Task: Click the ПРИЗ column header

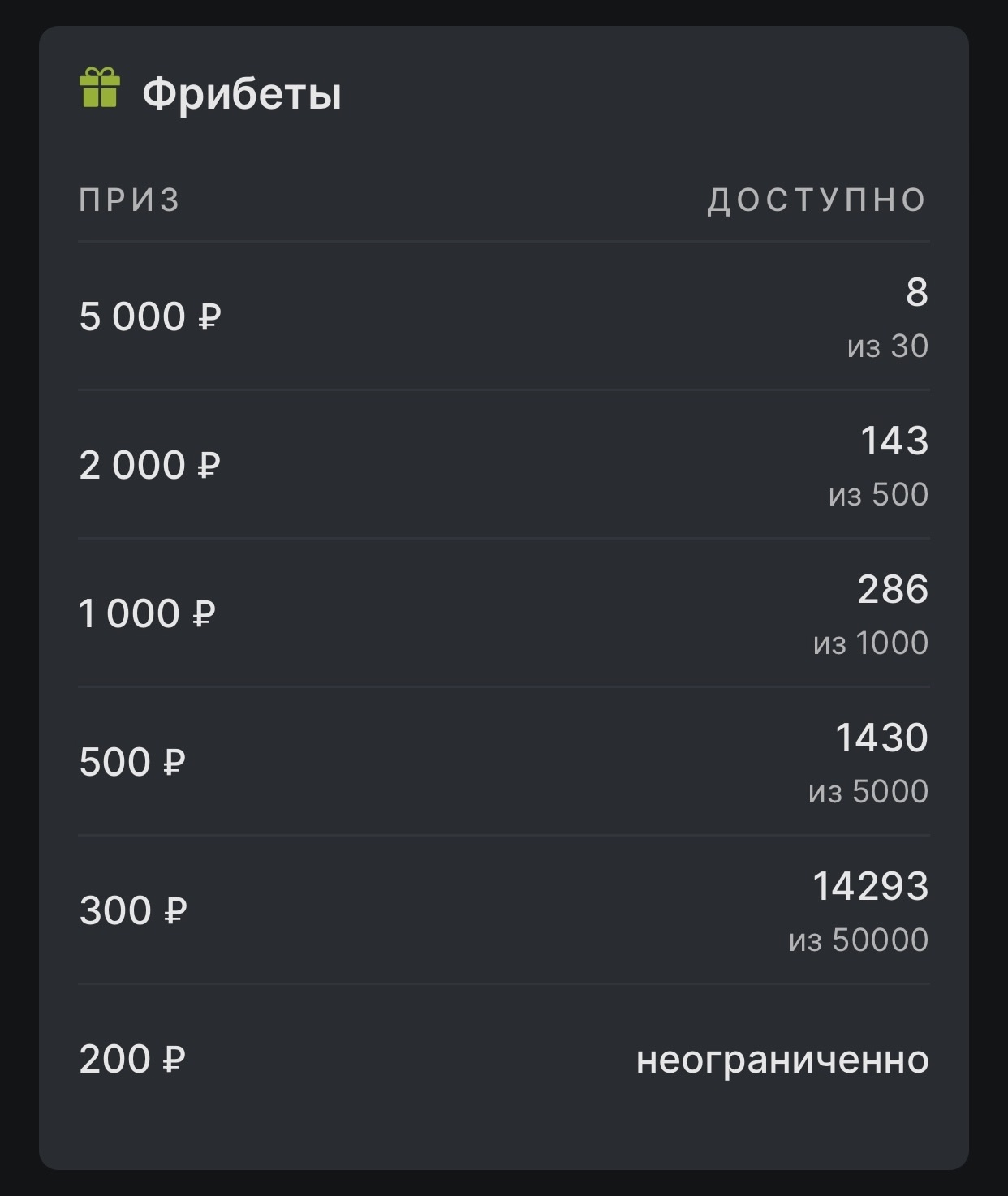Action: (x=130, y=200)
